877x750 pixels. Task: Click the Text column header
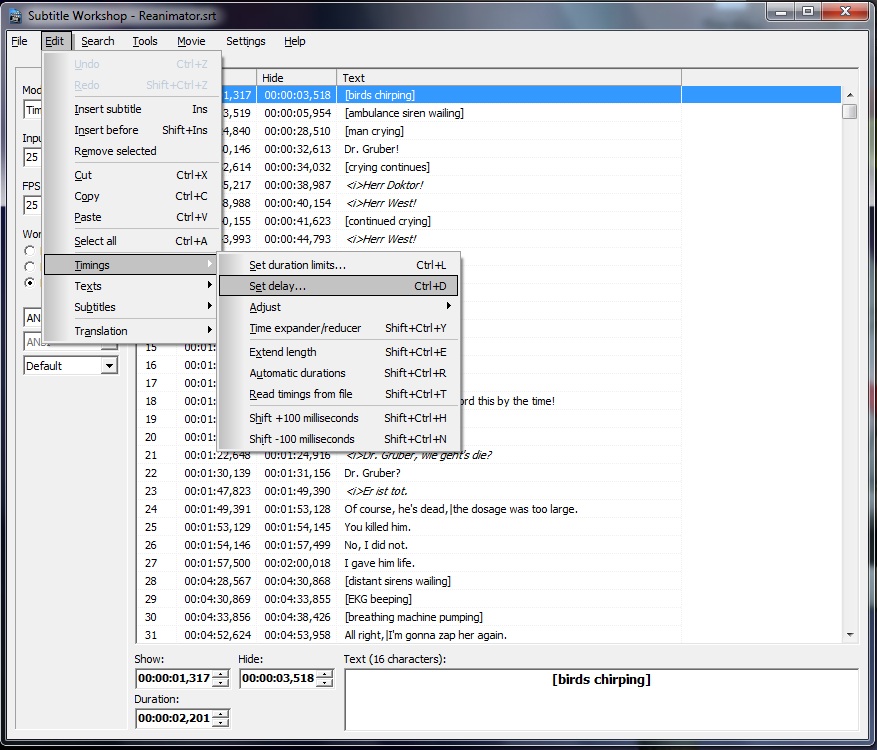click(x=509, y=78)
